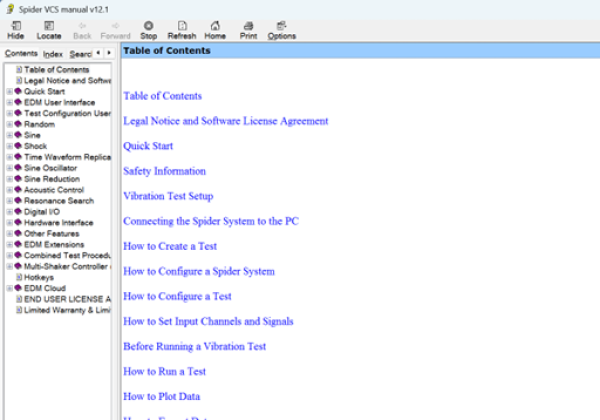Expand the Random tree node
The image size is (600, 420).
9,124
